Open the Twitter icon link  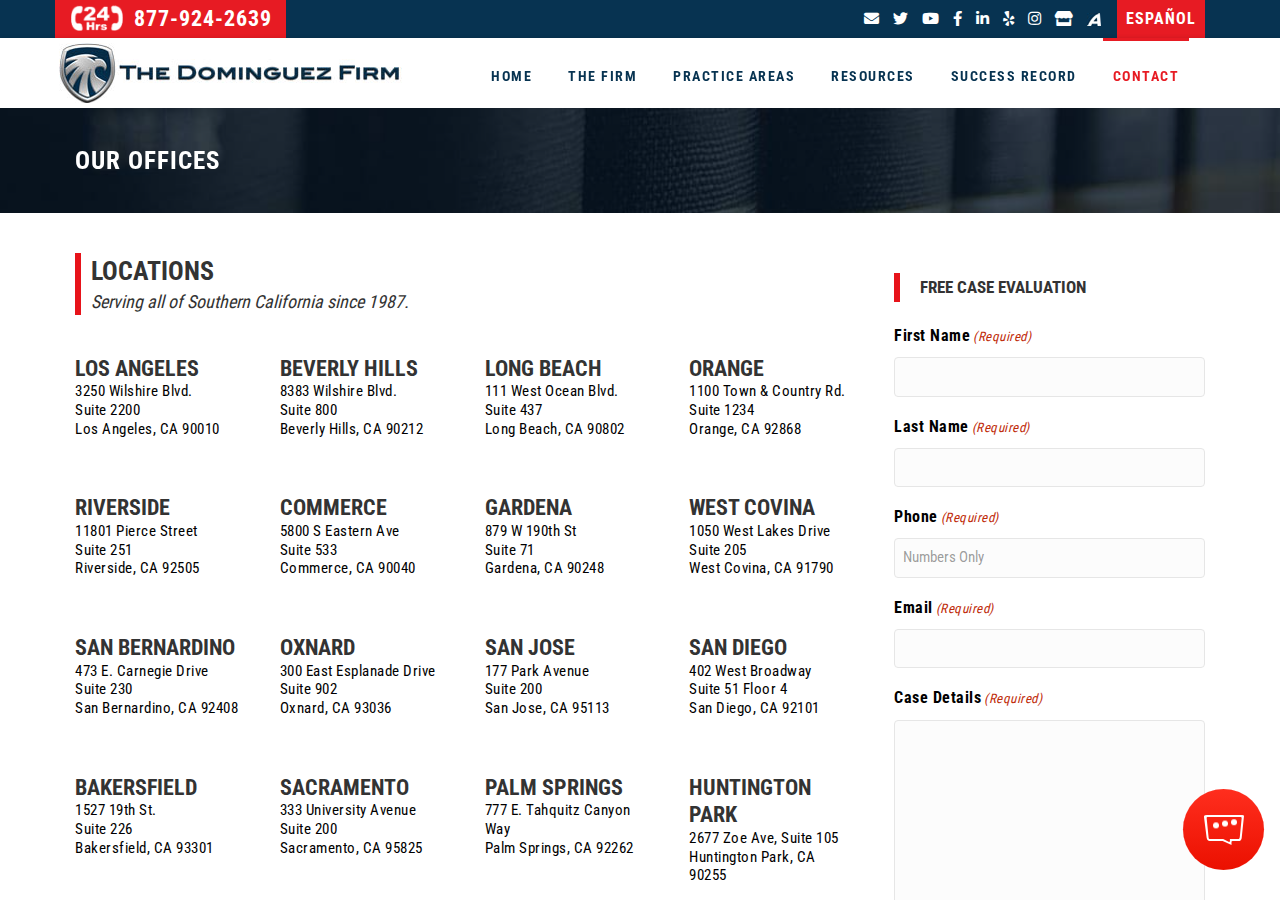point(901,18)
